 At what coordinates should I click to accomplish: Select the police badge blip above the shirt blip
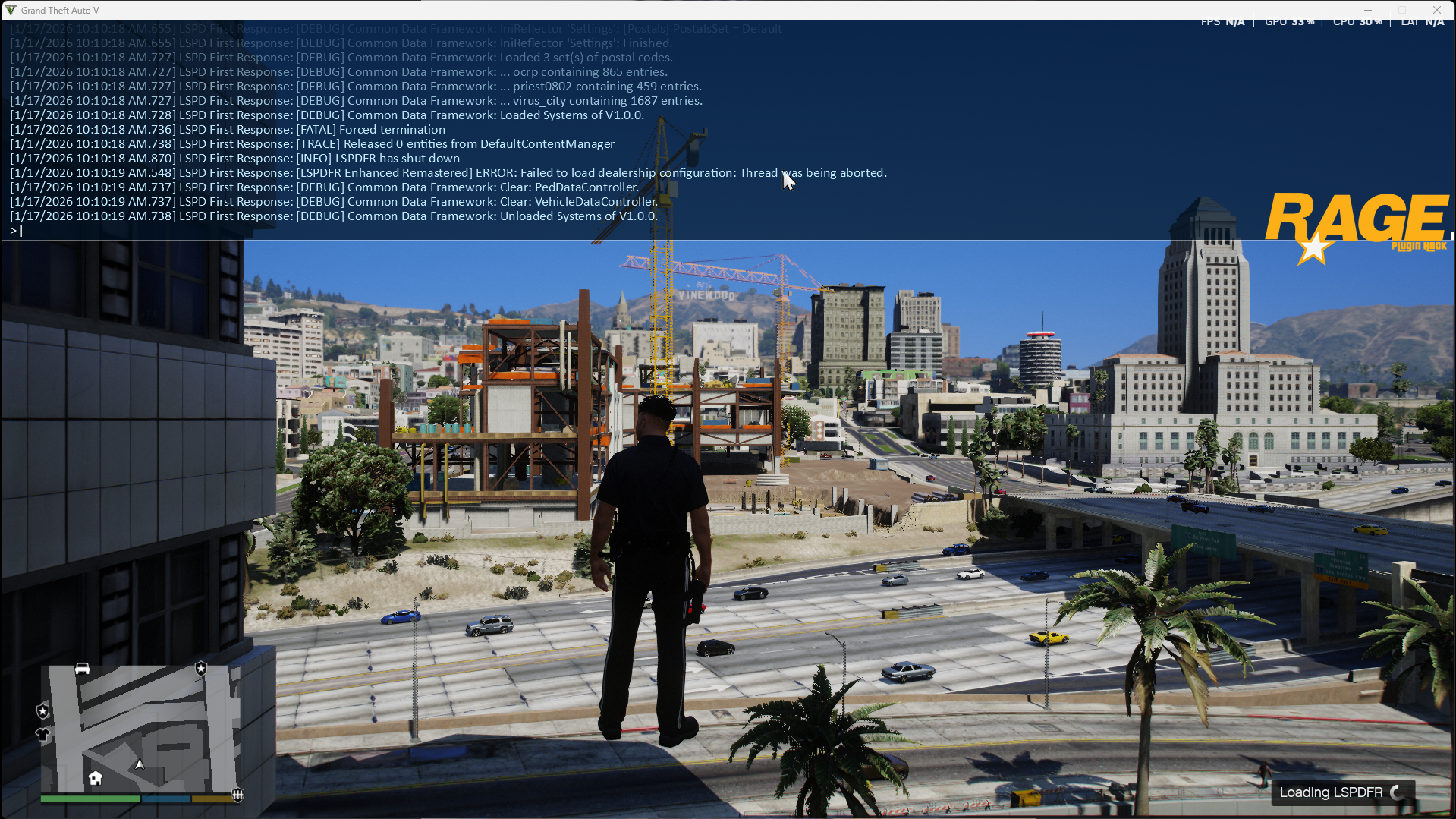coord(43,711)
